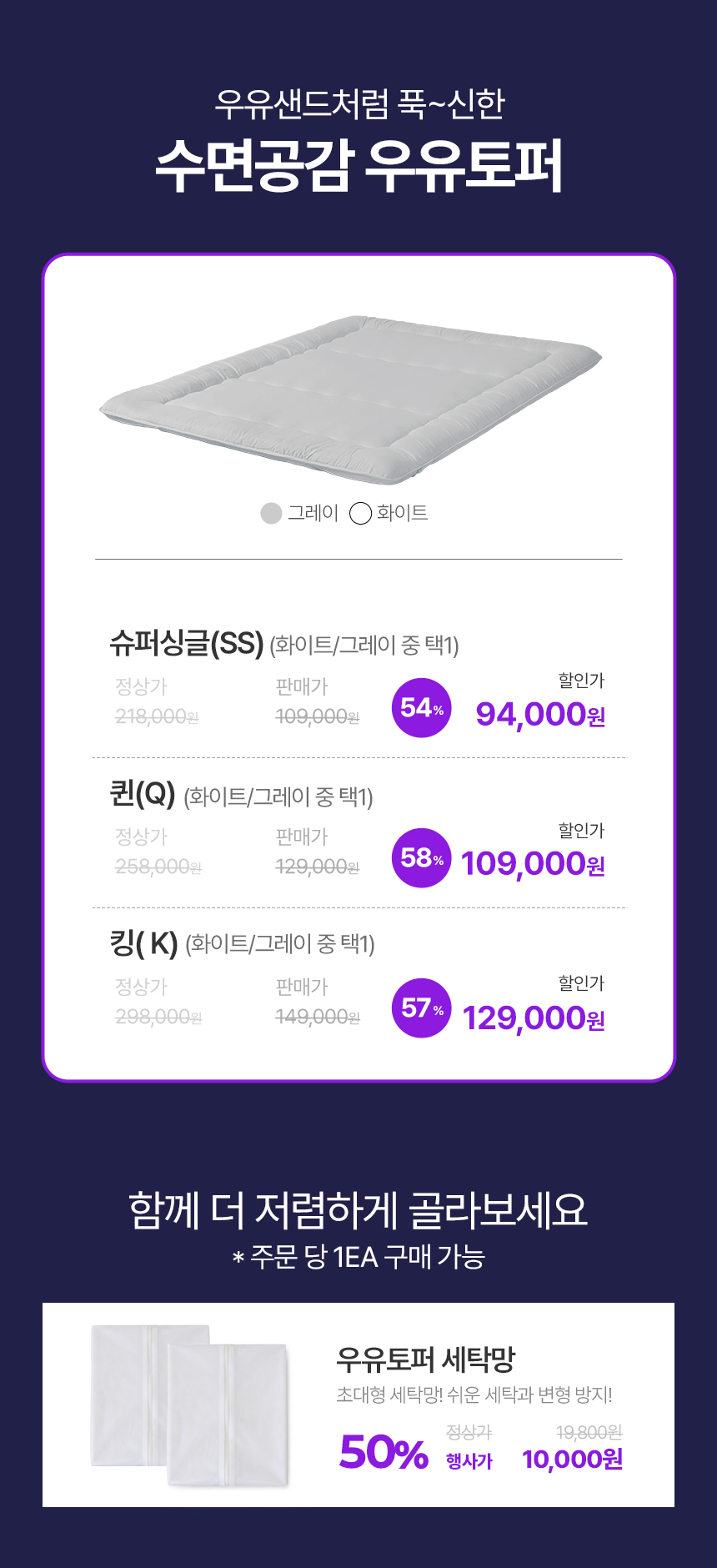This screenshot has height=1568, width=717.
Task: Select the white color swatch circle
Action: pos(360,513)
